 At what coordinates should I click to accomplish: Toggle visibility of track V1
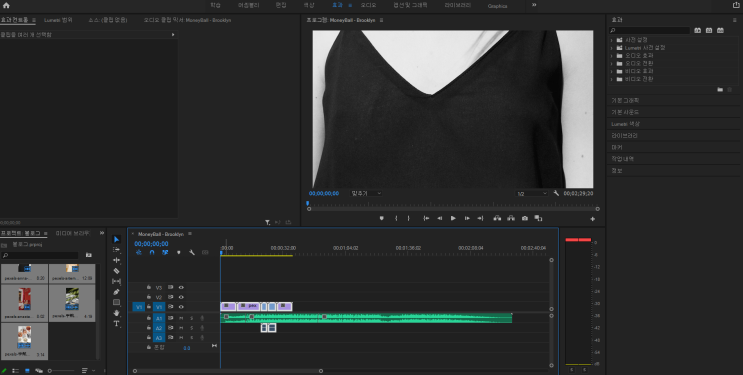181,307
